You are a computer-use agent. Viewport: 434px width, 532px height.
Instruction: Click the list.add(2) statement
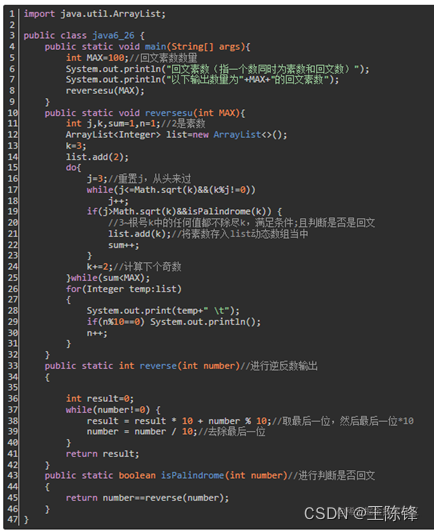click(x=97, y=157)
